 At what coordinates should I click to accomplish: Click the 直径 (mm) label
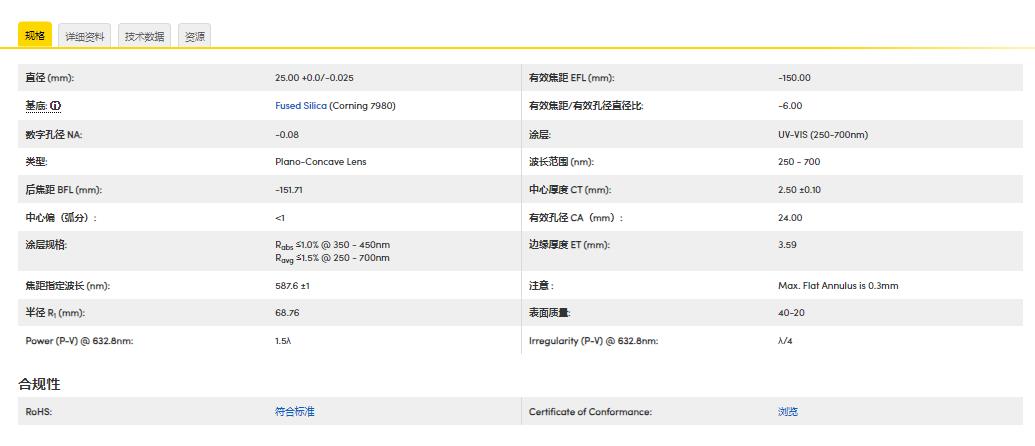[x=50, y=78]
